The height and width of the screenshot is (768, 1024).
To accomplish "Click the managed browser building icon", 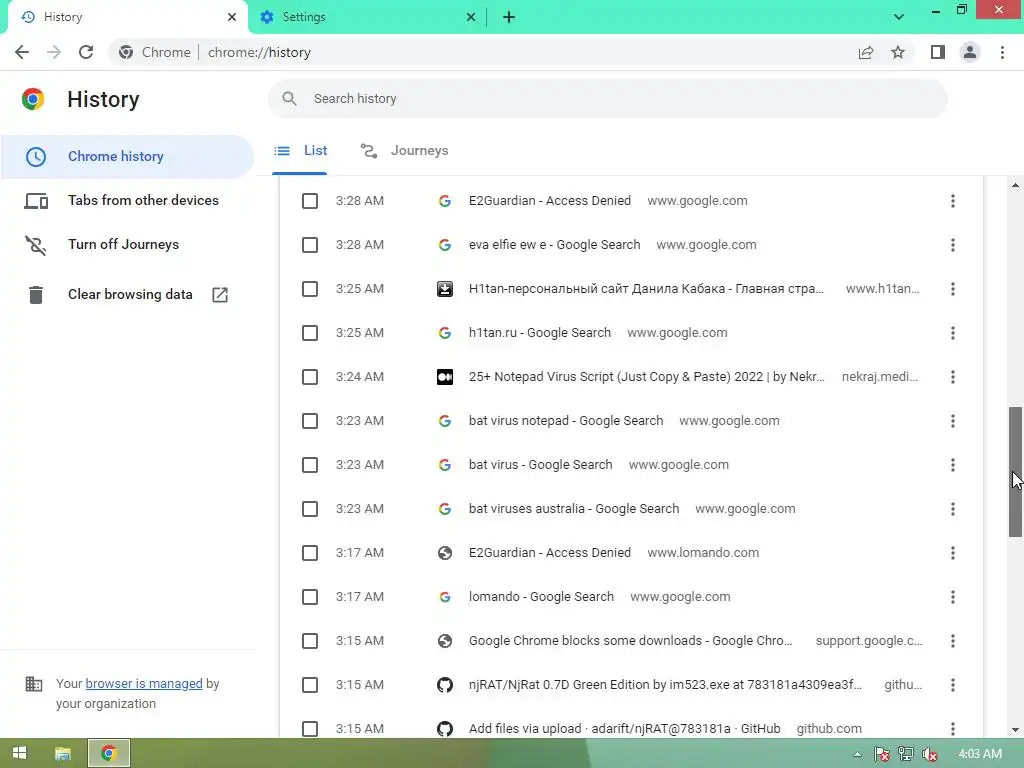I will 34,684.
